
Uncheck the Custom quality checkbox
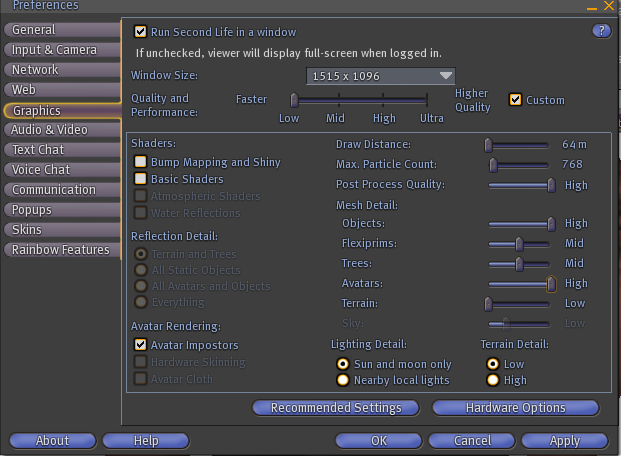tap(516, 100)
